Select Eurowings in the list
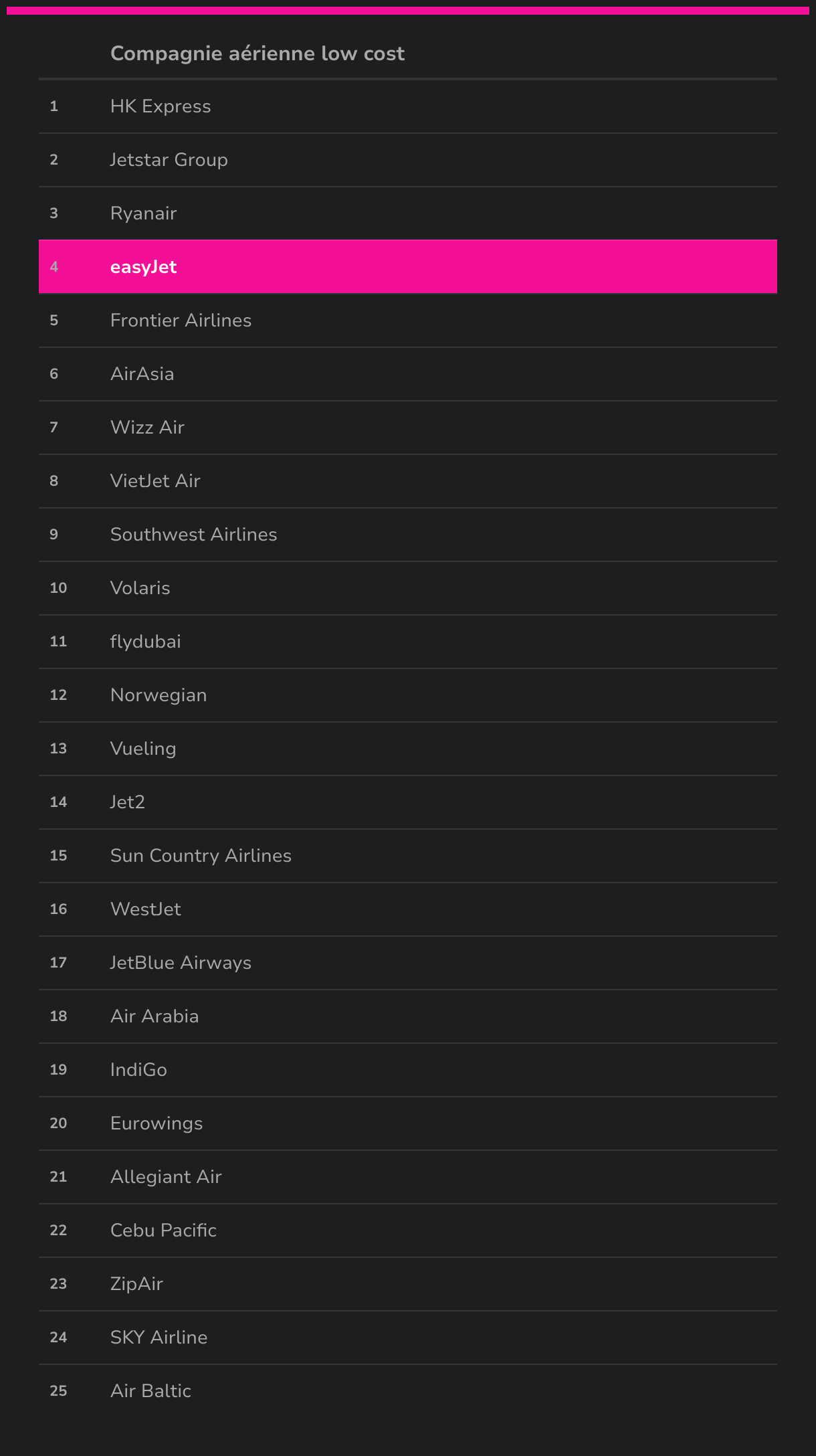 click(408, 1123)
